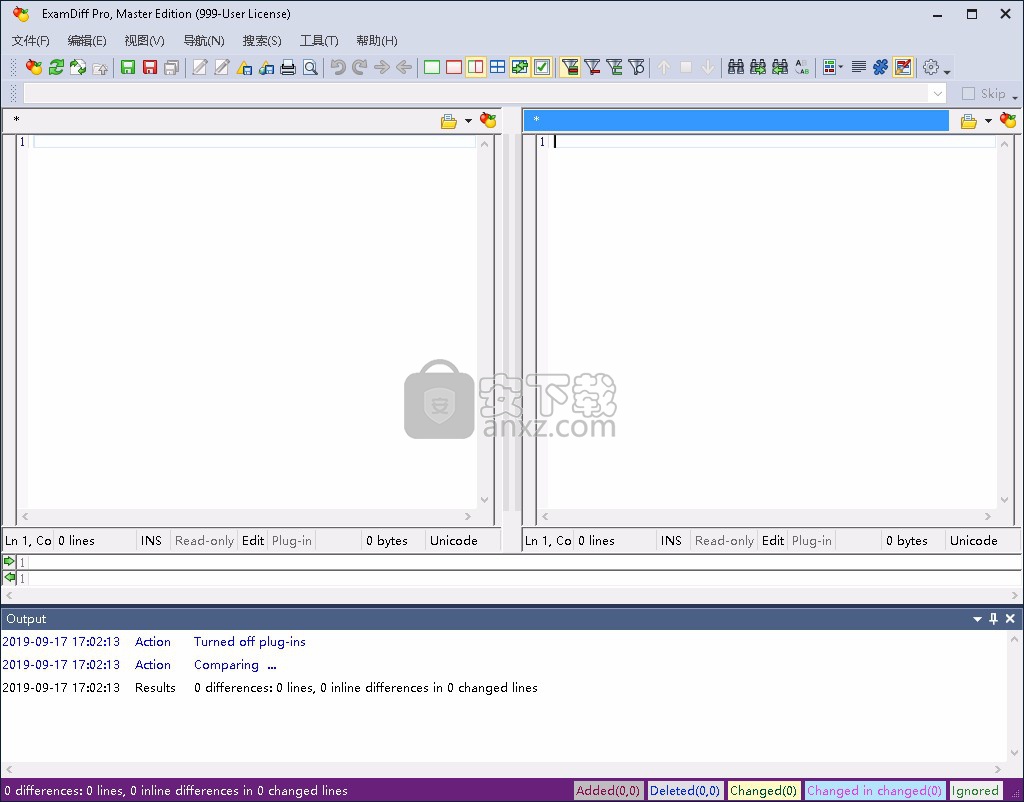The height and width of the screenshot is (802, 1024).
Task: Click green left-arrow sync line icon
Action: click(x=9, y=577)
